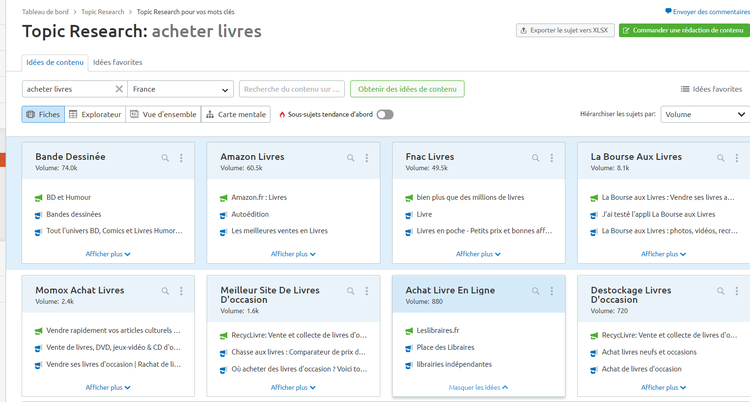Open three-dot menu on Achat Livre En Ligne card
Screen dimensions: 750x402
coord(552,291)
